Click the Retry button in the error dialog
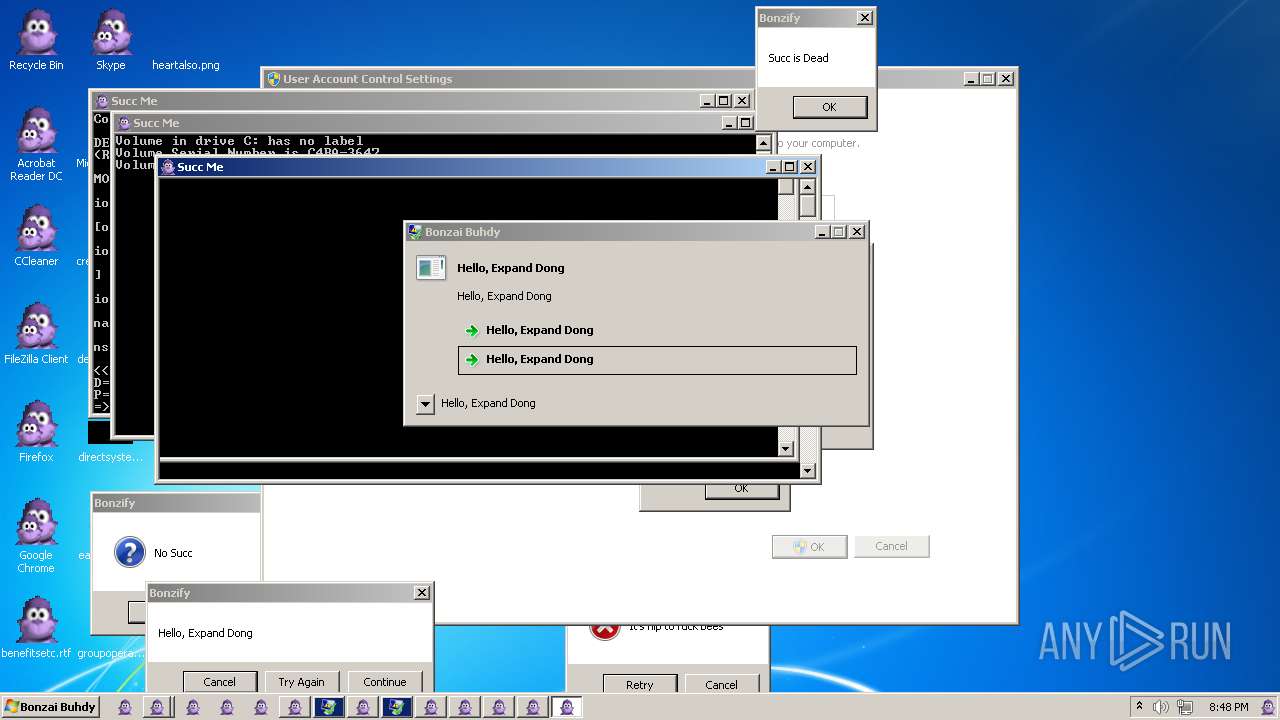This screenshot has width=1280, height=720. [640, 684]
